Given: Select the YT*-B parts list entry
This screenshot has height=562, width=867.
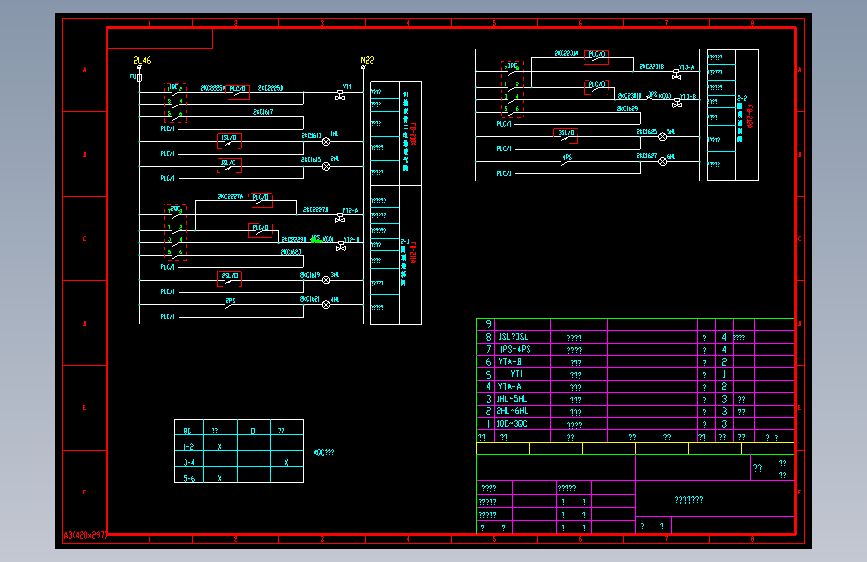Looking at the screenshot, I should [509, 362].
